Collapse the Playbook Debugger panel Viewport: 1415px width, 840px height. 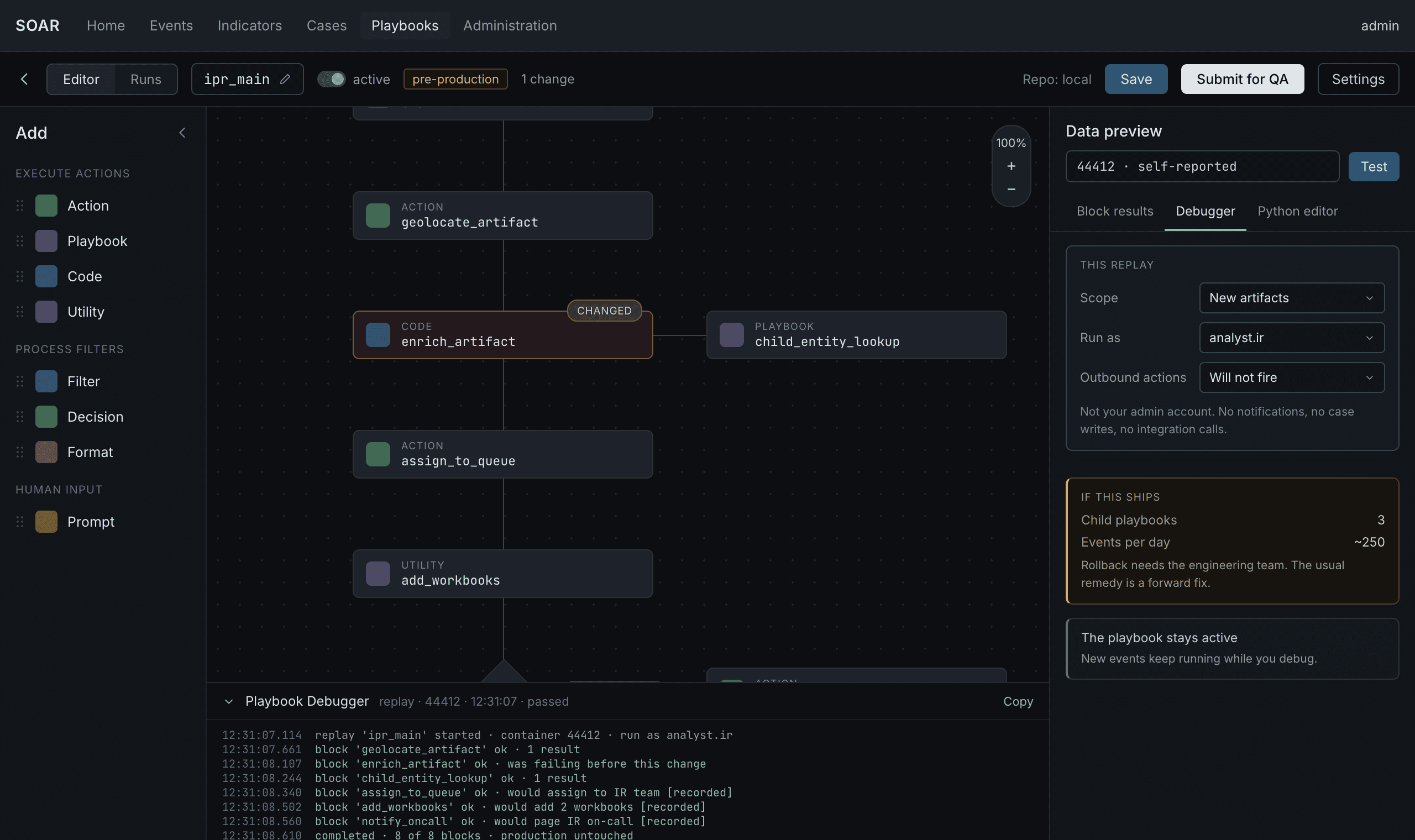click(229, 702)
